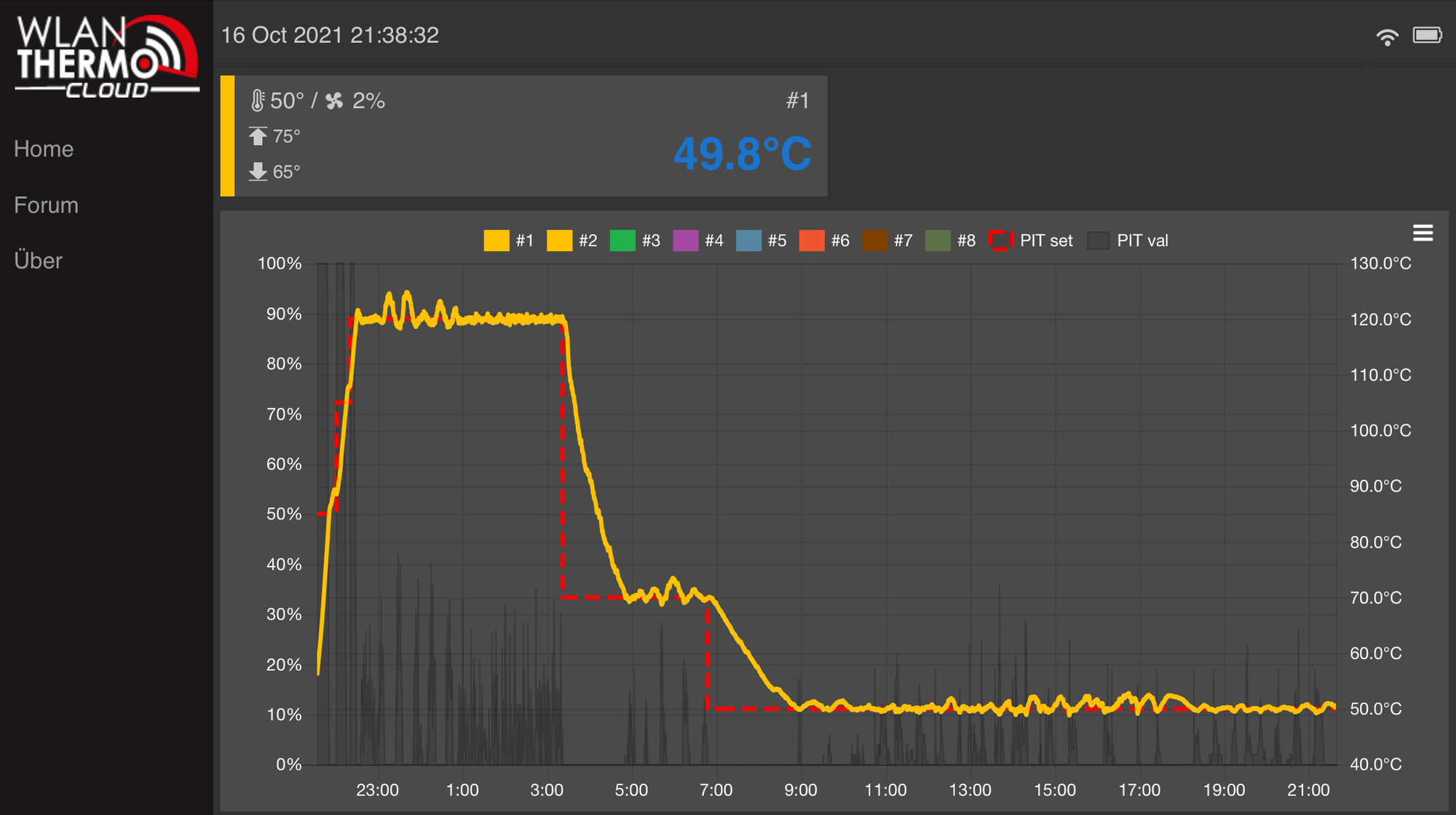Toggle legend series #7 brown
1456x815 pixels.
[887, 241]
